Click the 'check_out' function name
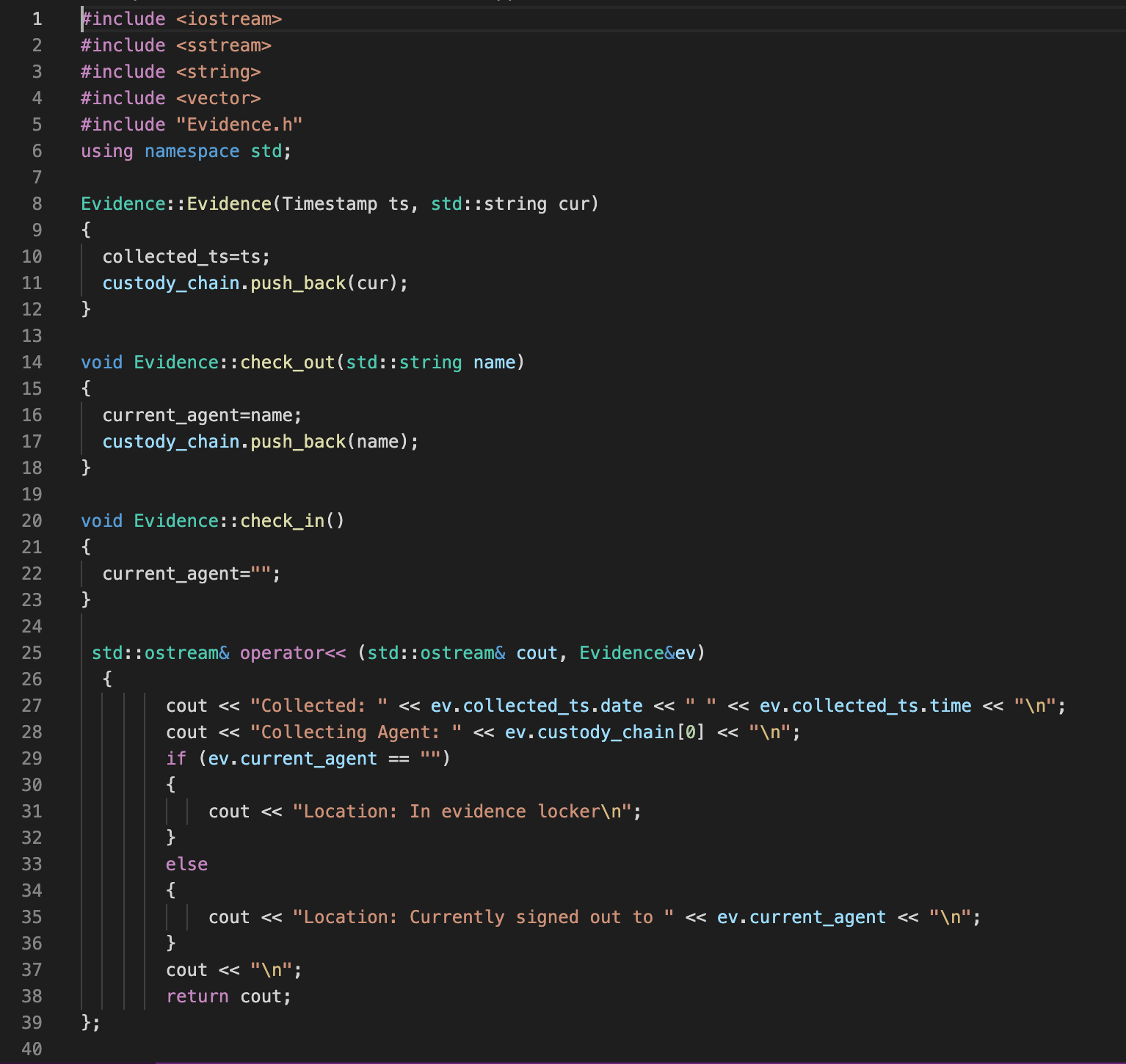This screenshot has height=1064, width=1126. [288, 362]
